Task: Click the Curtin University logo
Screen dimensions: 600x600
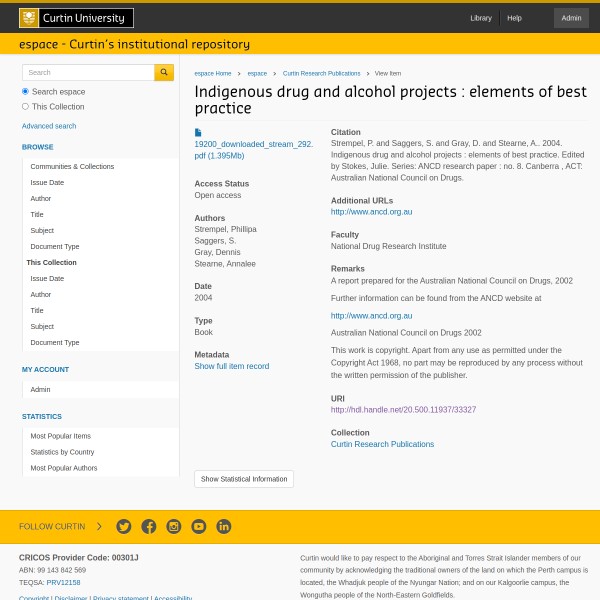Action: pos(76,18)
